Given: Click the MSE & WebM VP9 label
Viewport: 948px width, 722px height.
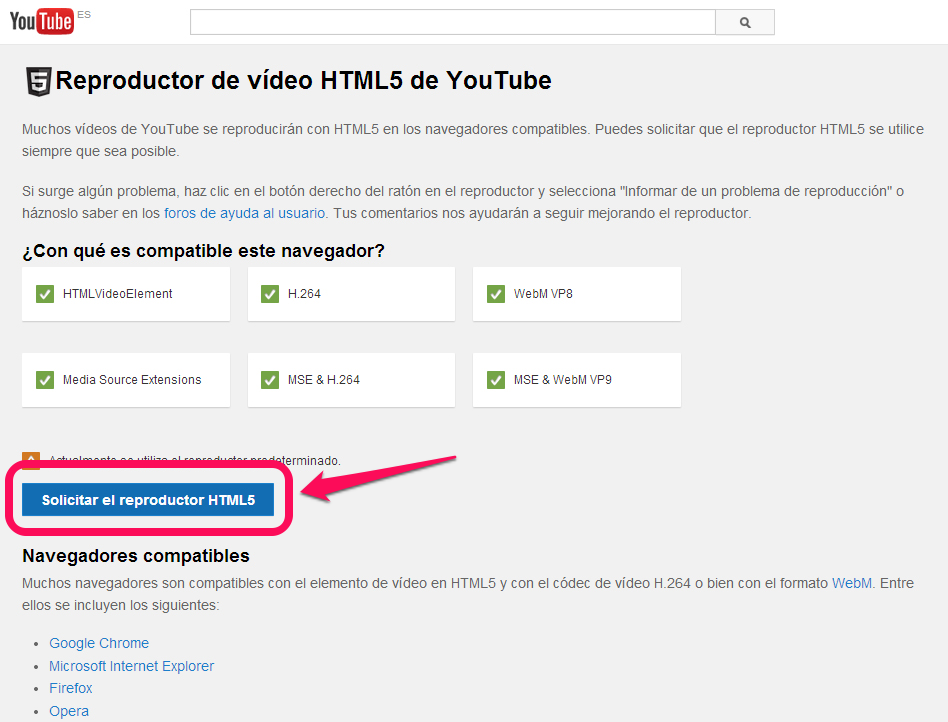Looking at the screenshot, I should point(562,380).
